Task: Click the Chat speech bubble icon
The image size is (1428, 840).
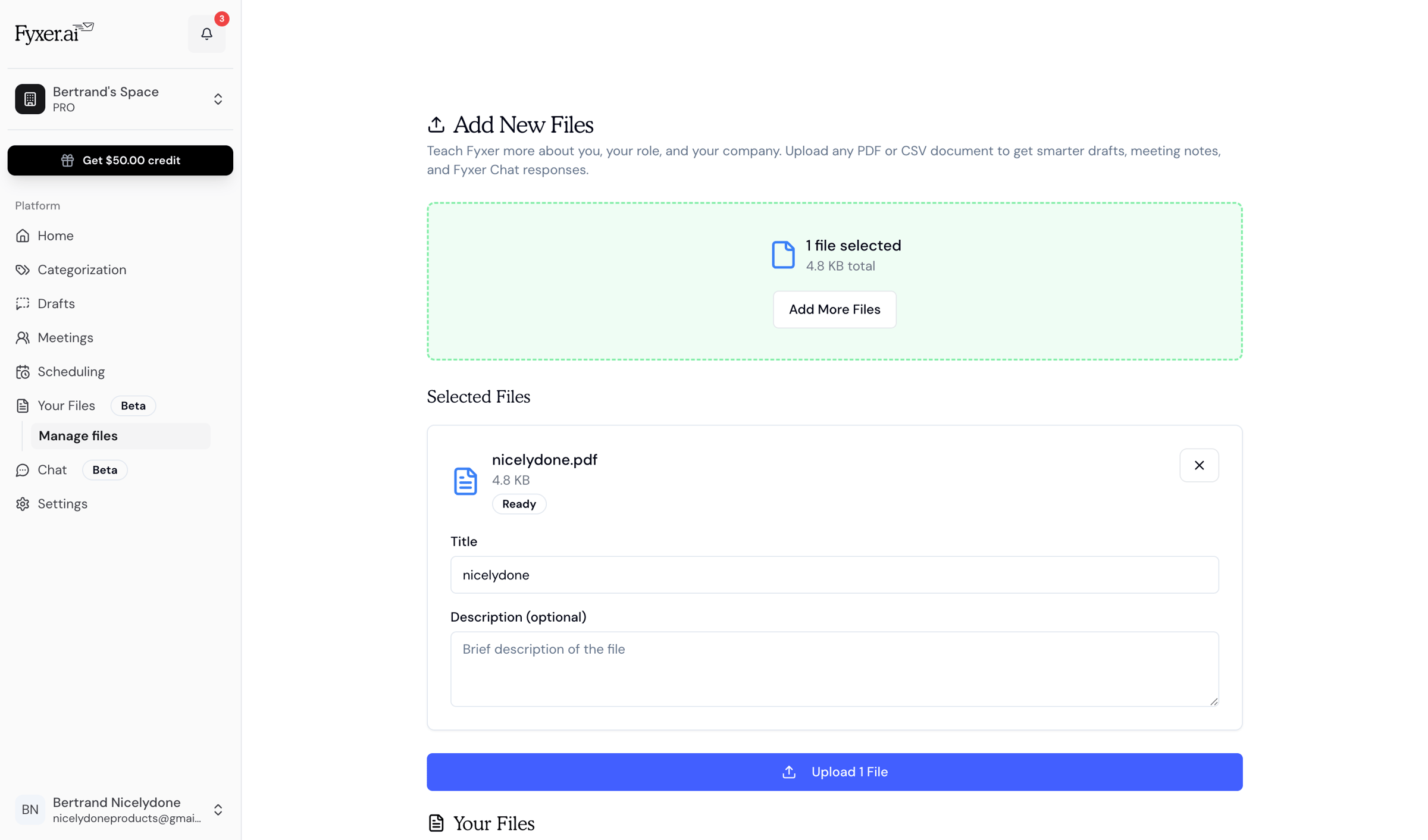Action: [23, 470]
